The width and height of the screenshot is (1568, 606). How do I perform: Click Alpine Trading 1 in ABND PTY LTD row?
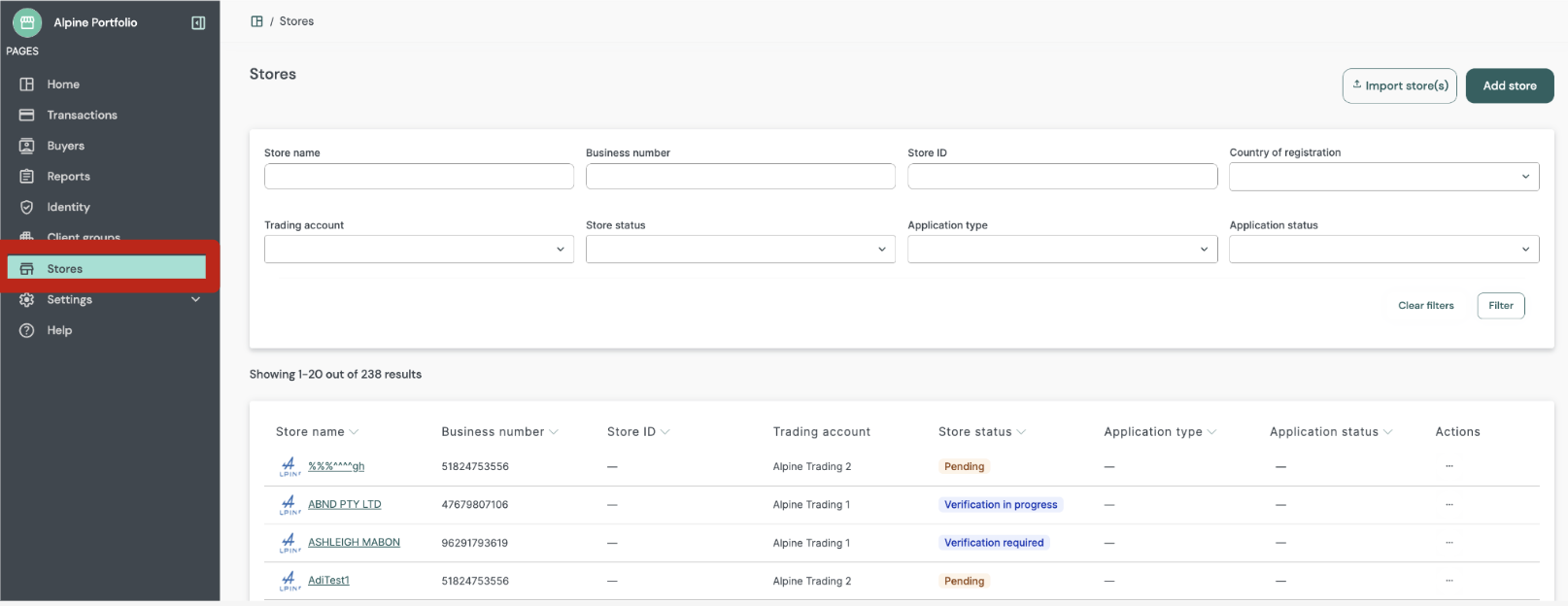pos(811,505)
